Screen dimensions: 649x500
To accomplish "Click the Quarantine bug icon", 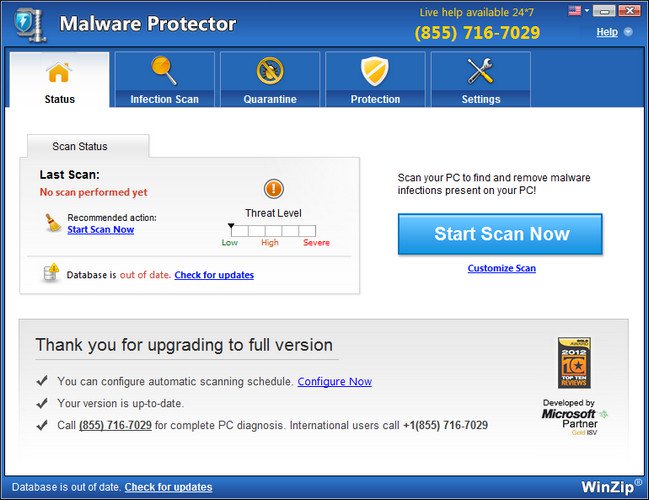I will (x=269, y=71).
